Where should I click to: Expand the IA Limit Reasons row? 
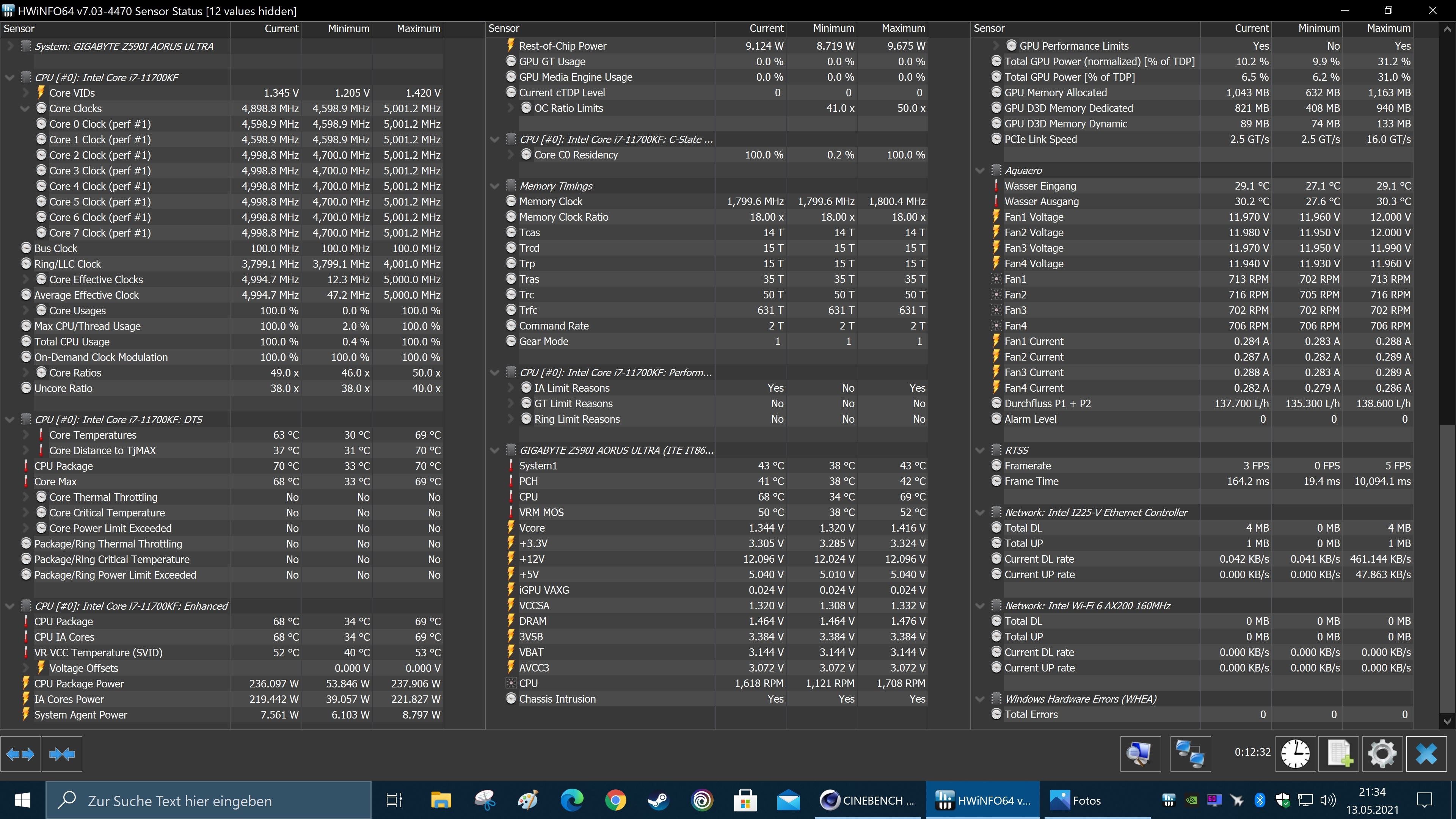(510, 388)
